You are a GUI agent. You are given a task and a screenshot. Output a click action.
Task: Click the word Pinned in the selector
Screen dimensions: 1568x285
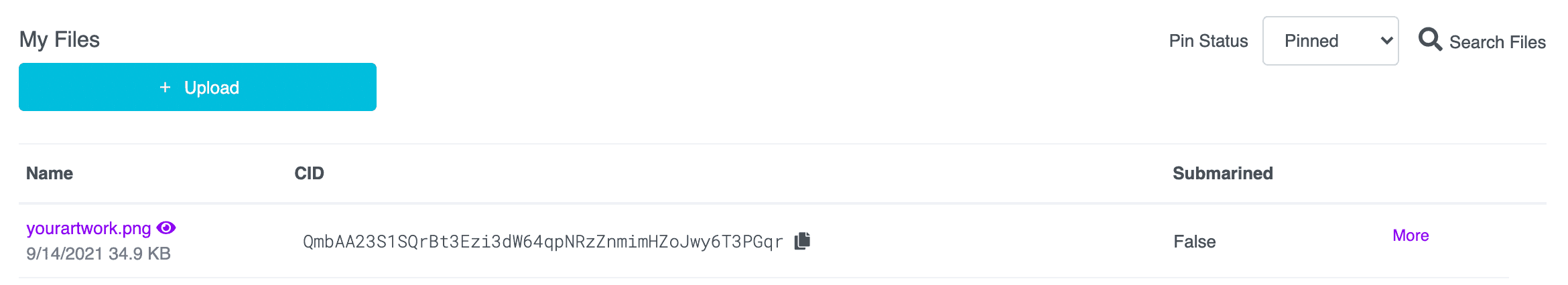(1311, 41)
